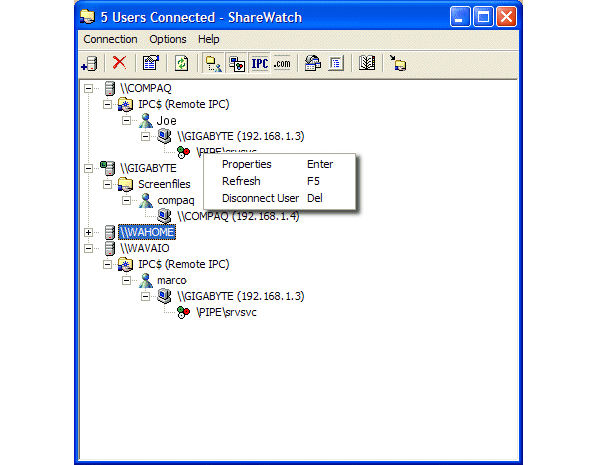Screen dimensions: 607x465
Task: Click the Add Server toolbar icon
Action: pos(89,63)
